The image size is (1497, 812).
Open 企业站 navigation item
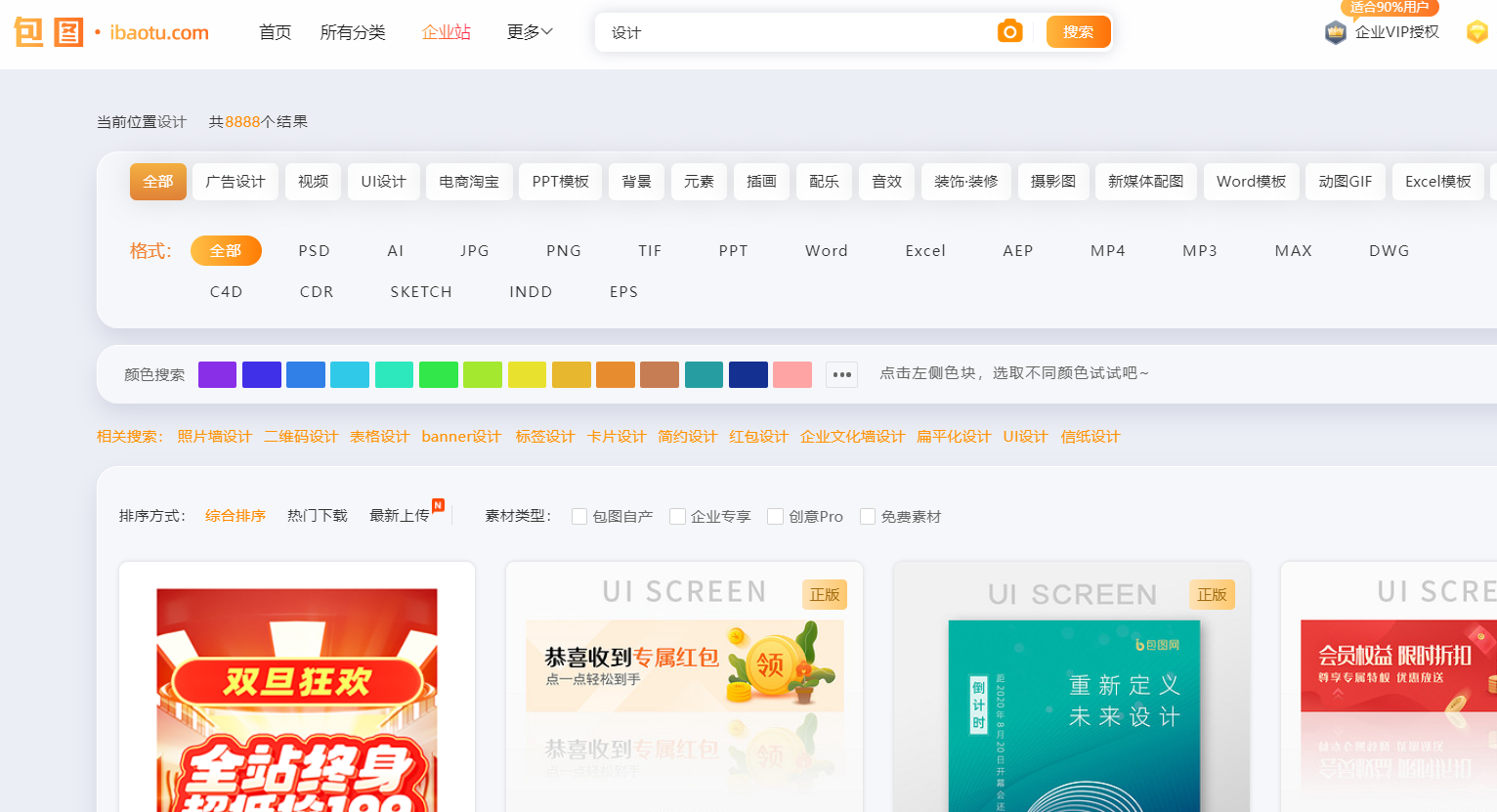(446, 32)
